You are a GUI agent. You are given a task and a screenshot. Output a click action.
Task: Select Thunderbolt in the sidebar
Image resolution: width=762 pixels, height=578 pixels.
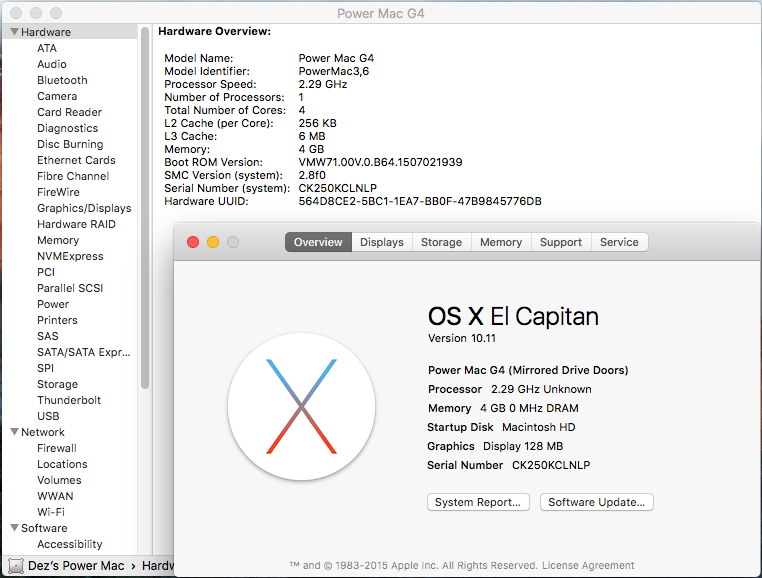click(x=69, y=401)
